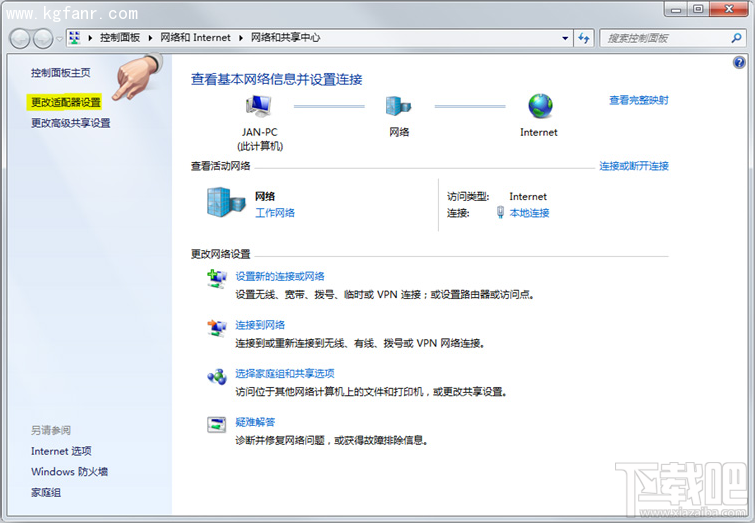This screenshot has width=755, height=523.
Task: Open Internet 选项 under 另请参阅
Action: click(61, 451)
